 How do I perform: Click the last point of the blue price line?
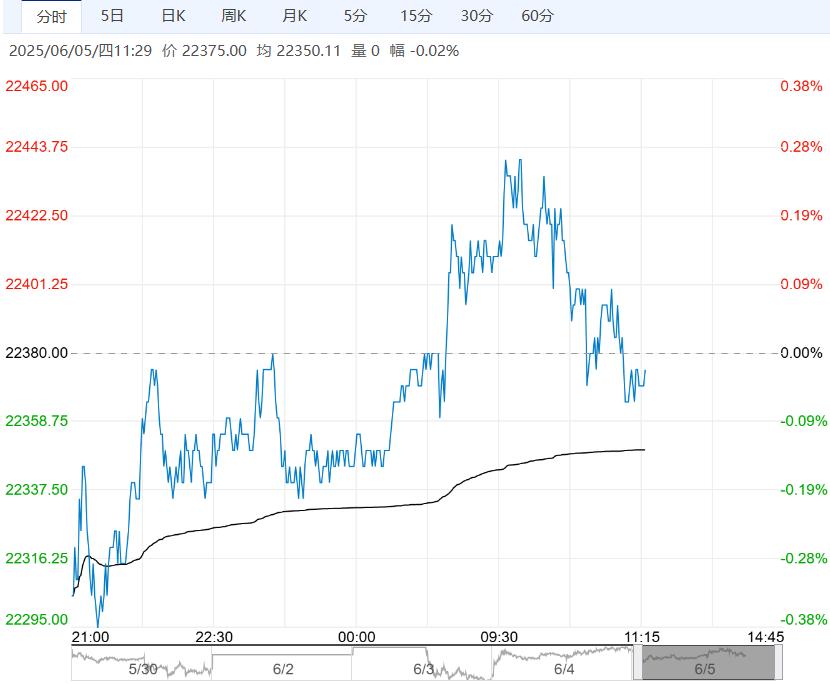click(645, 370)
